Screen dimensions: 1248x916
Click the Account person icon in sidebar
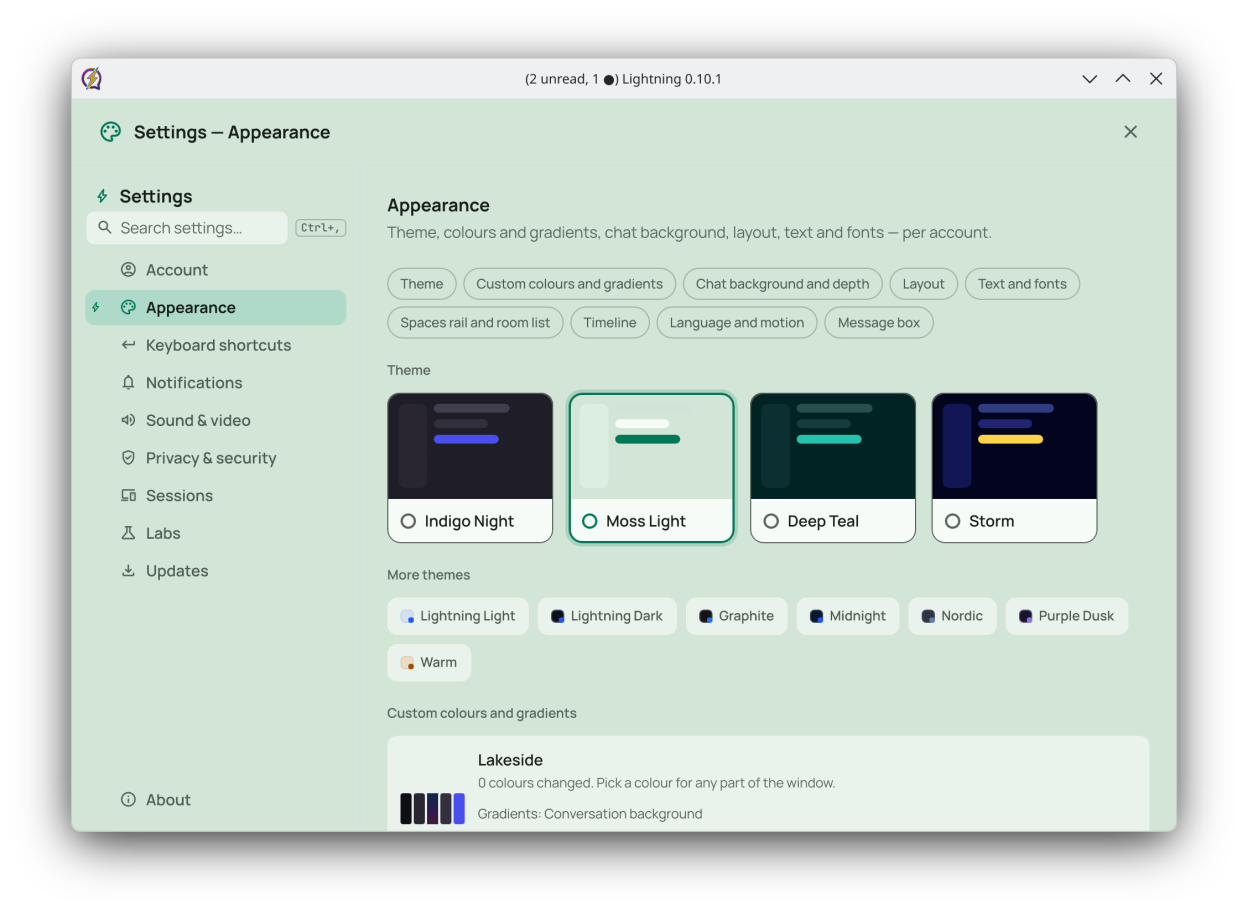click(x=128, y=270)
